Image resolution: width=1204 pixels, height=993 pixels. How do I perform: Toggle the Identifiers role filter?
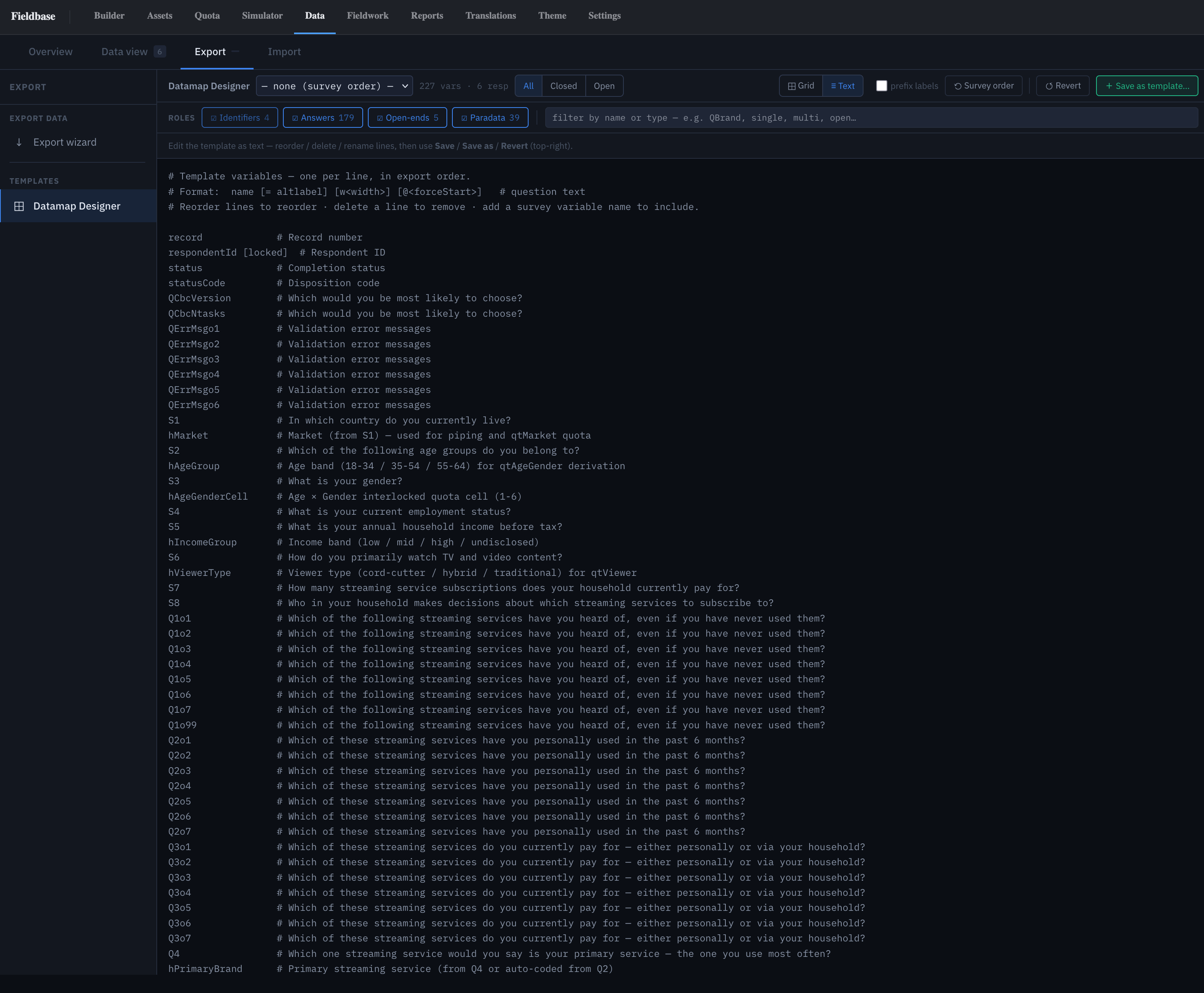[x=240, y=118]
